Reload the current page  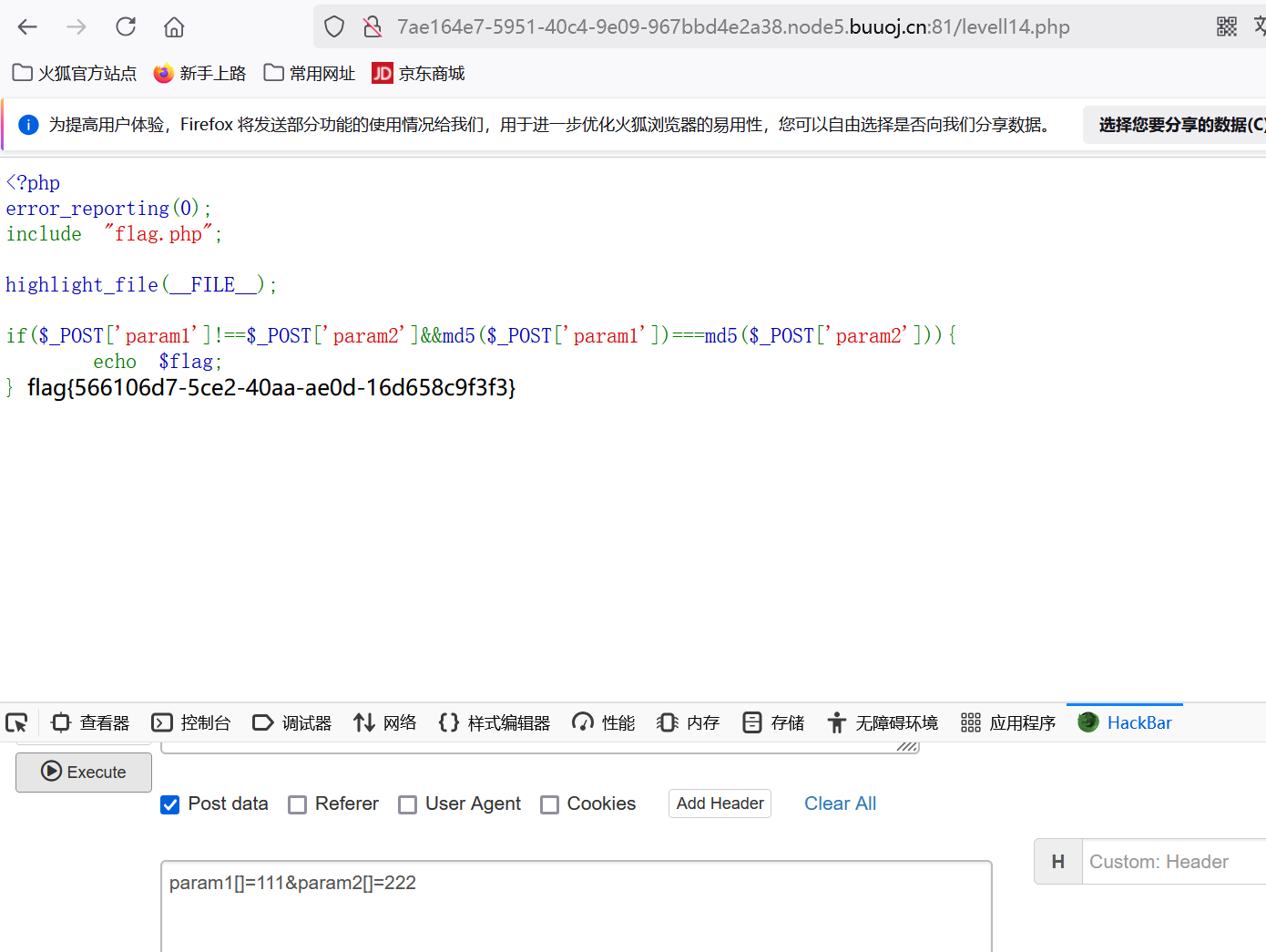point(125,26)
